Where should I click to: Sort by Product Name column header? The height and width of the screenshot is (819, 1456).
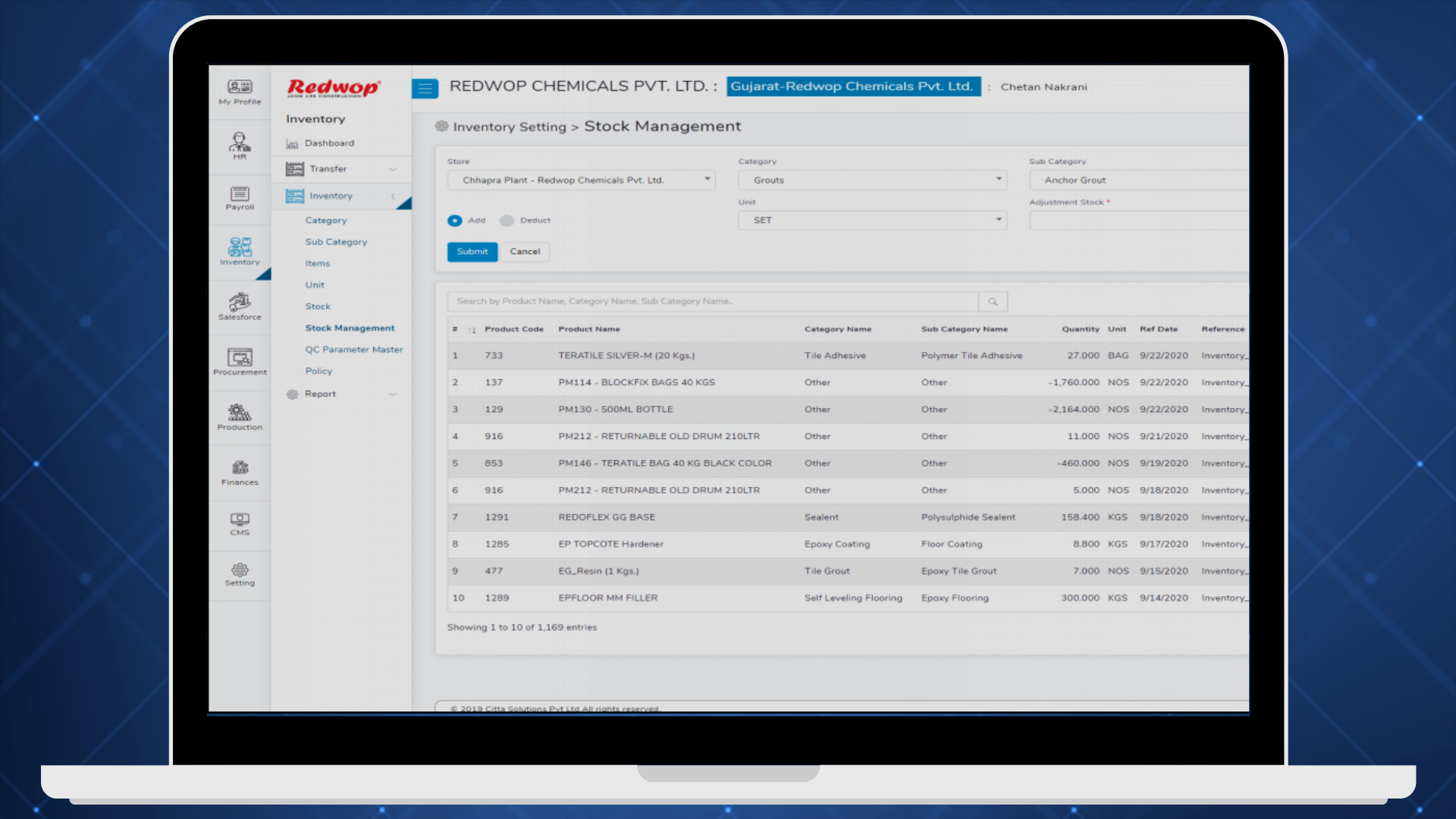pos(589,330)
